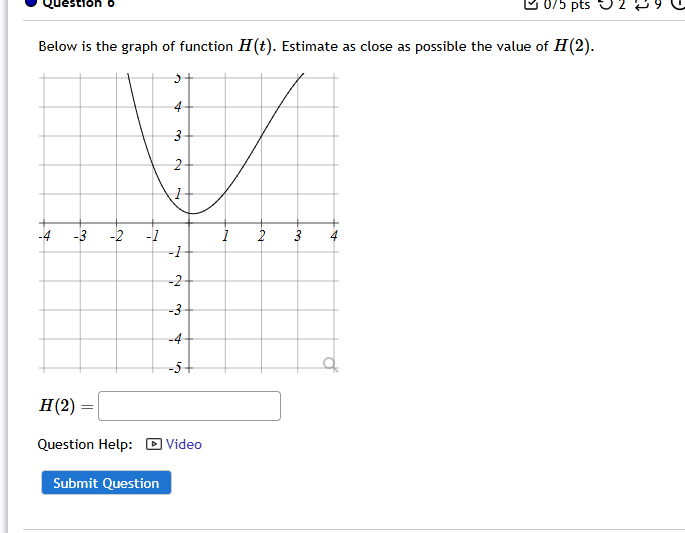Image resolution: width=685 pixels, height=533 pixels.
Task: Click the y-axis tick label 3
Action: click(177, 136)
